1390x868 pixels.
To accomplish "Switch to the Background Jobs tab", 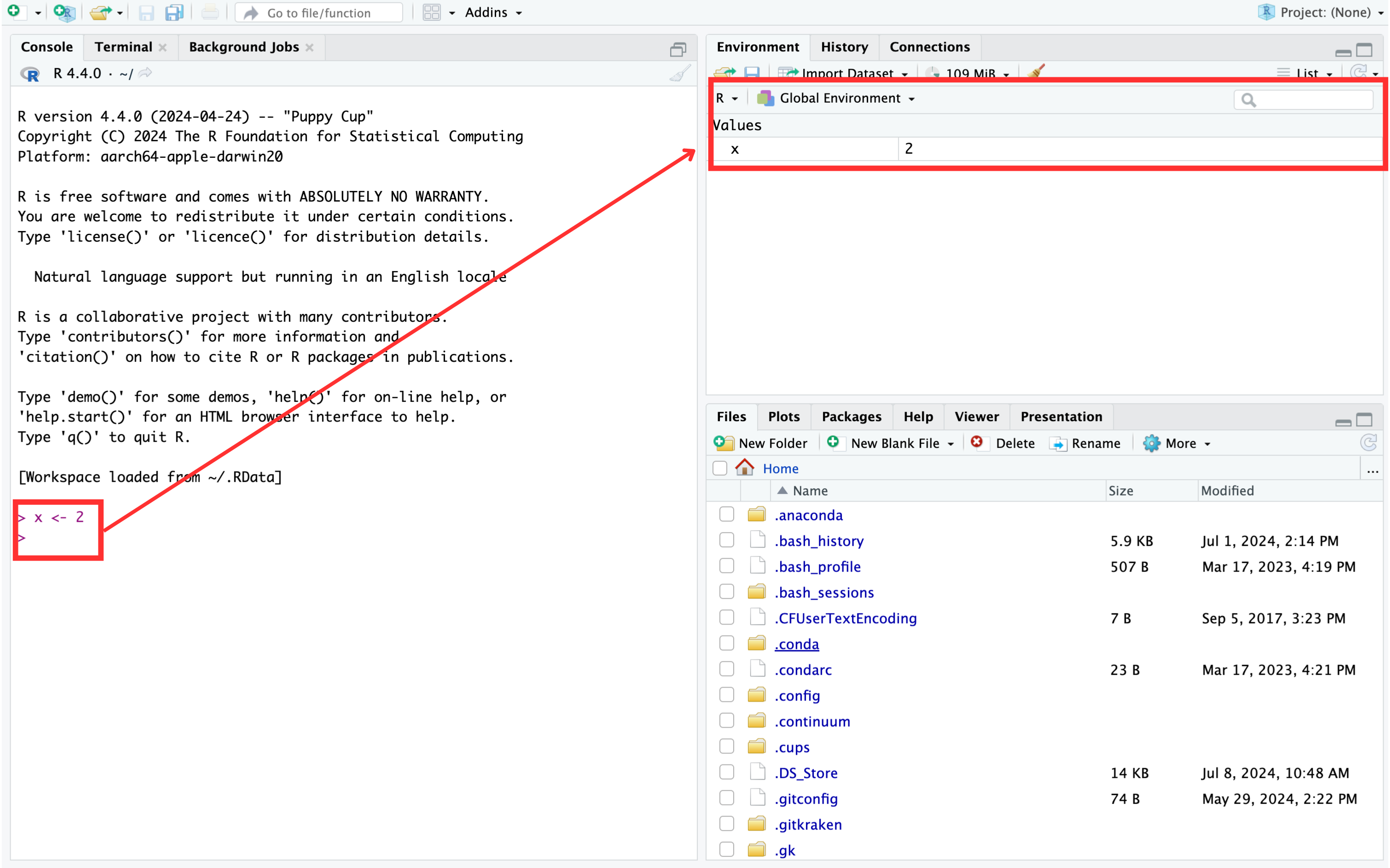I will click(244, 47).
